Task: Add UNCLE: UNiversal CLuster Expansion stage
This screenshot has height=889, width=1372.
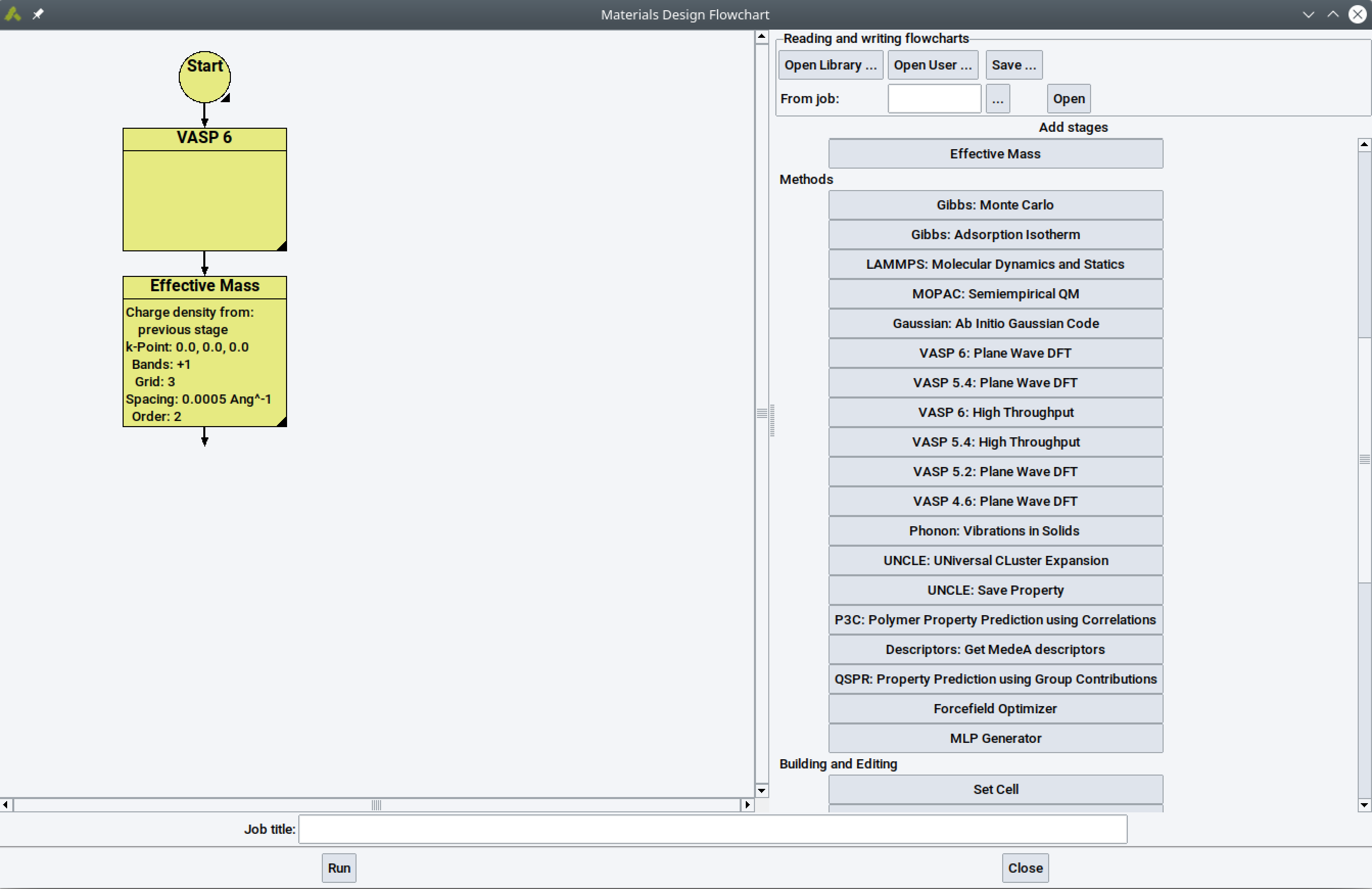Action: point(995,560)
